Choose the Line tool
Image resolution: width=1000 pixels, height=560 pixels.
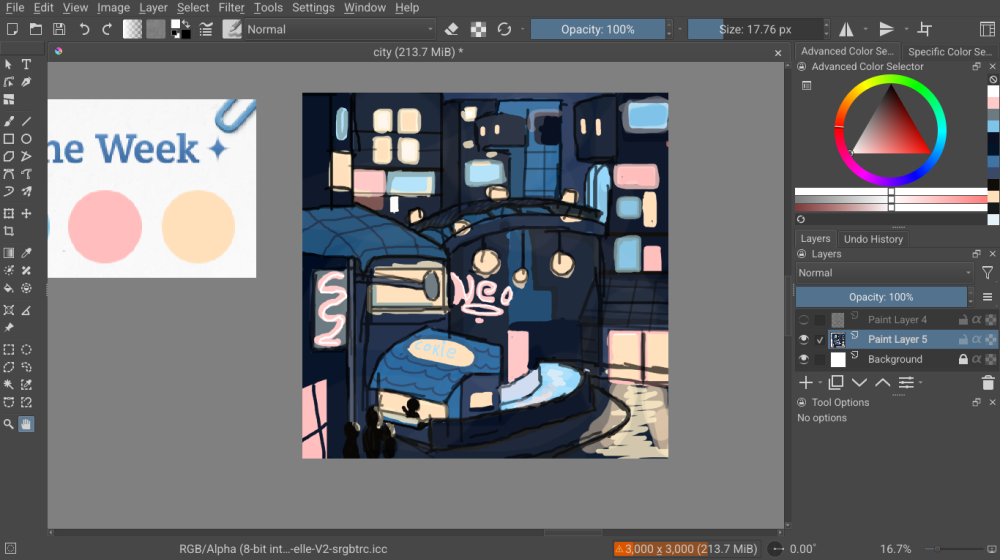tap(26, 121)
